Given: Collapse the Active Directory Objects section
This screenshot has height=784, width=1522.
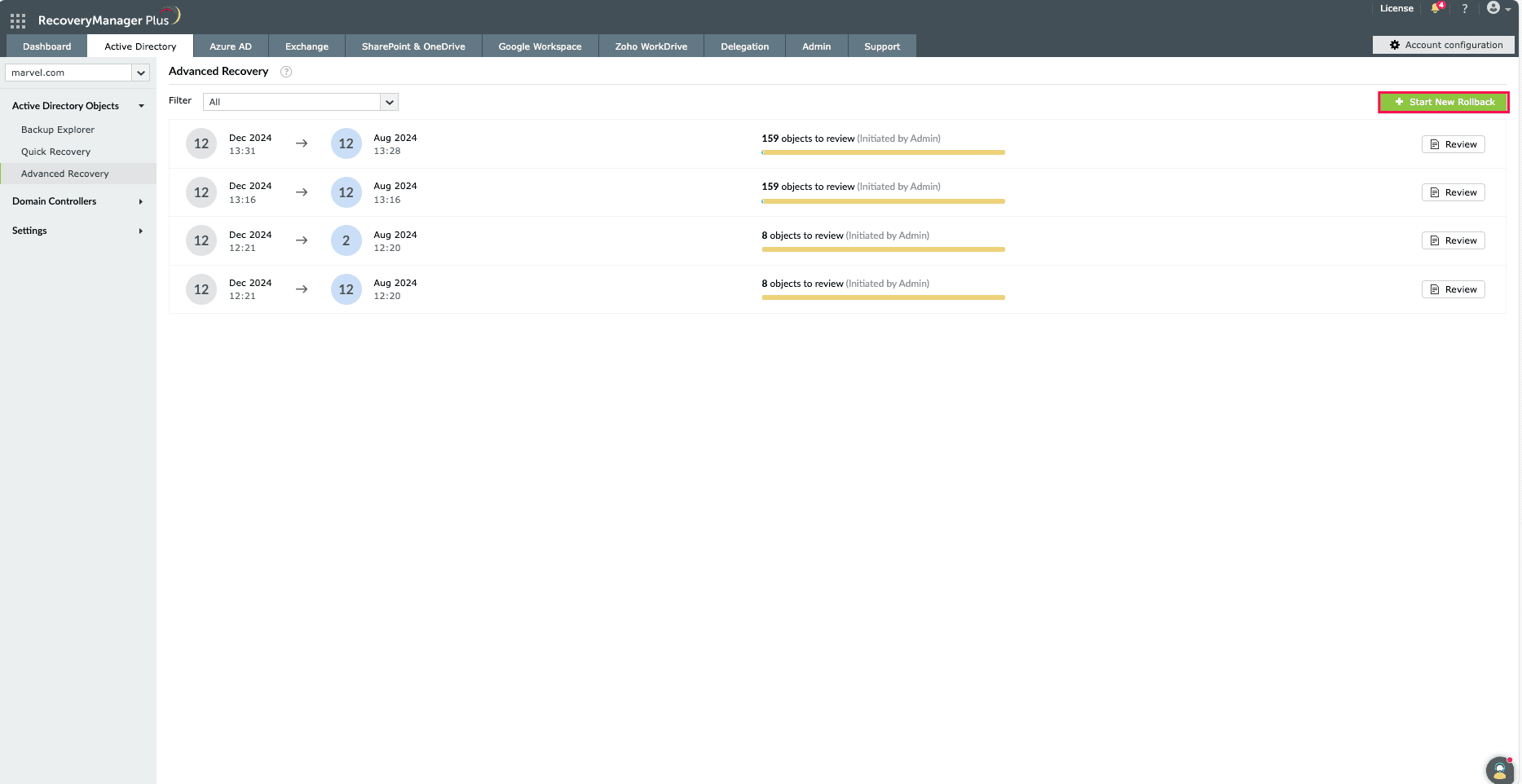Looking at the screenshot, I should [x=78, y=106].
